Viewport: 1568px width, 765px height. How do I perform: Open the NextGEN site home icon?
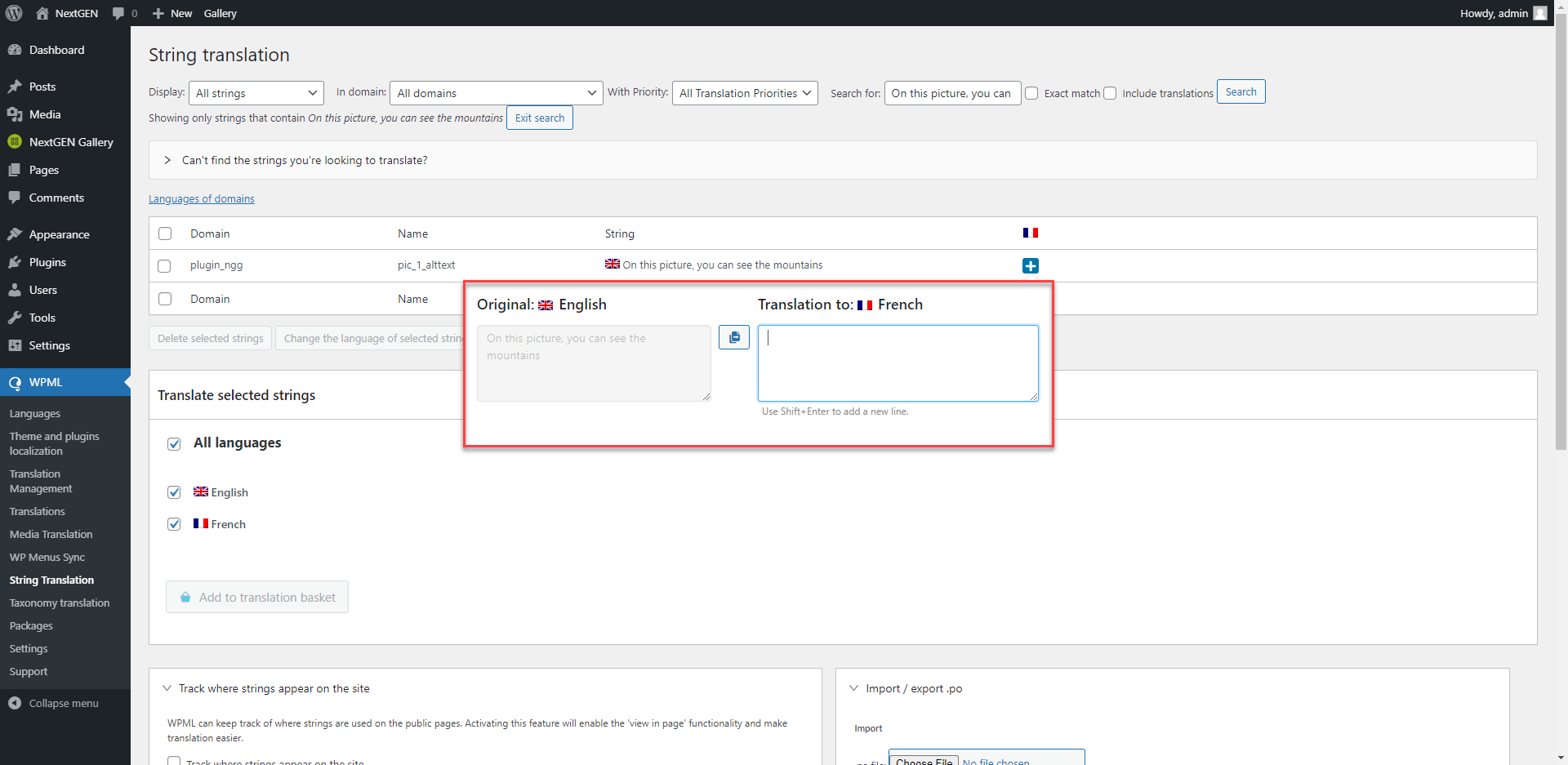(42, 13)
